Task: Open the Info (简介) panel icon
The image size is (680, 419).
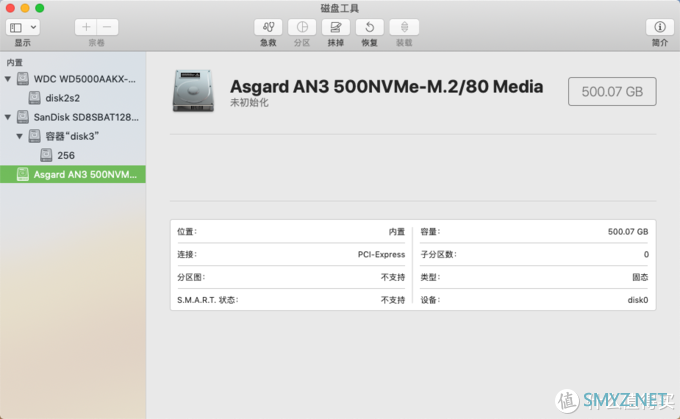Action: 660,27
